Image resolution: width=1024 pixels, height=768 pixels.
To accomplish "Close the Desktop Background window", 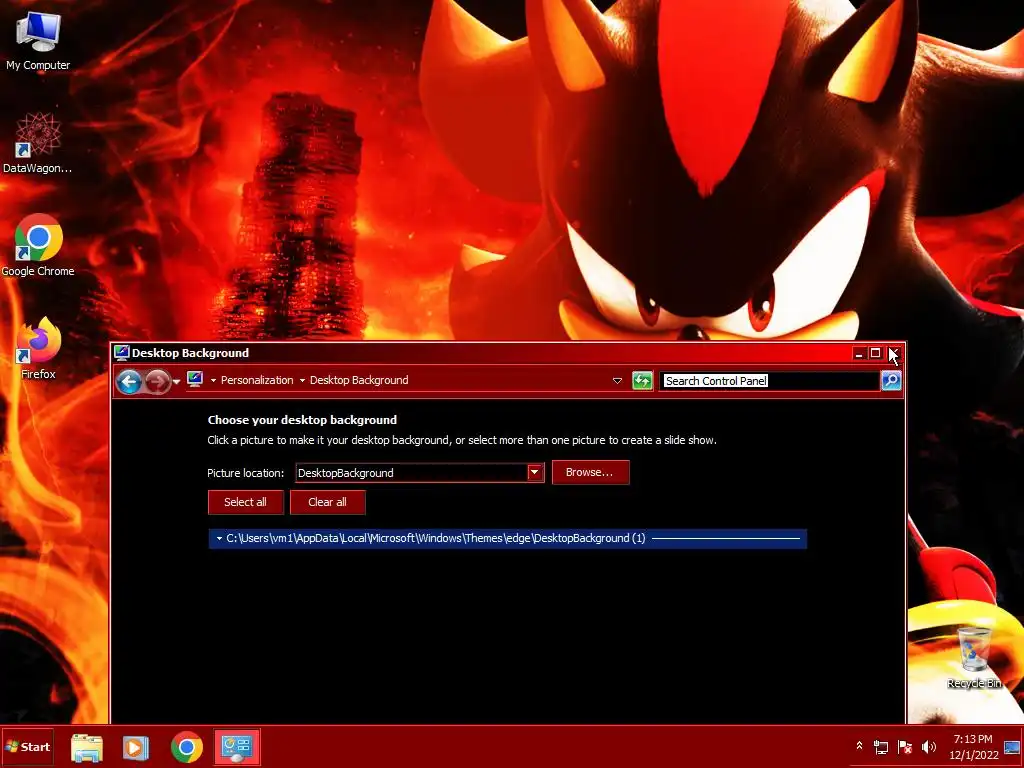I will pos(894,353).
